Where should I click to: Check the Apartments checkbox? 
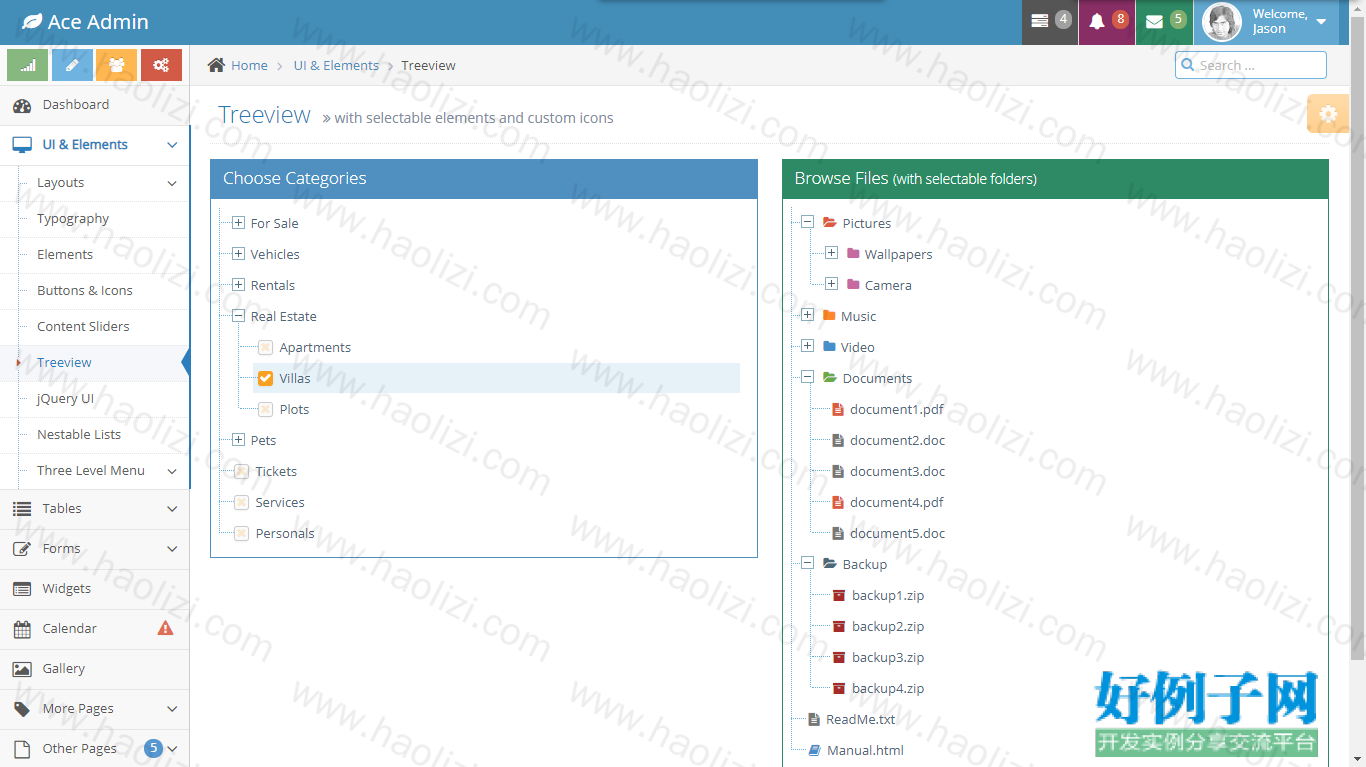point(265,347)
